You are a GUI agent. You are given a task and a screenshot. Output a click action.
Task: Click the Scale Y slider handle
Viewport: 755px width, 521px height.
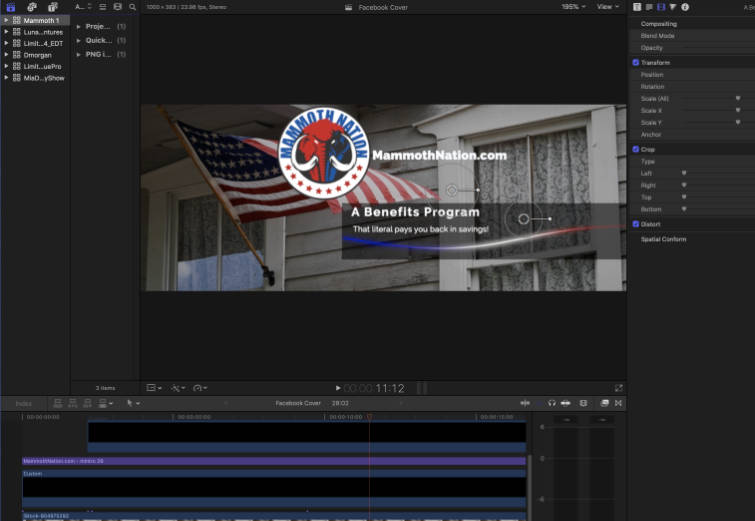click(x=738, y=122)
